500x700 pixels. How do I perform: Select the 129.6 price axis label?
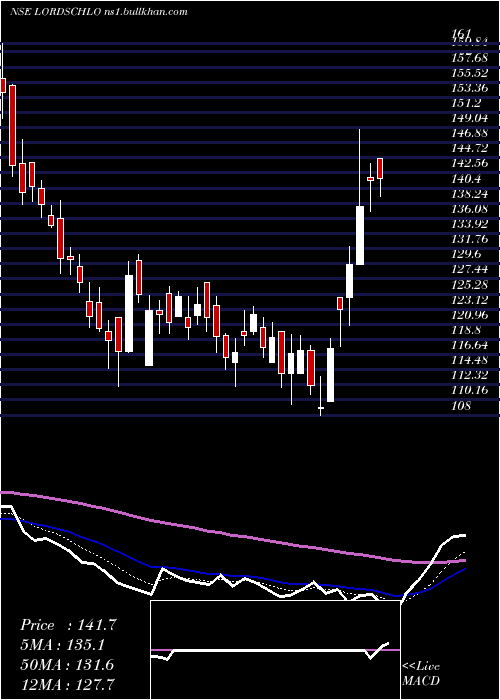click(x=467, y=254)
